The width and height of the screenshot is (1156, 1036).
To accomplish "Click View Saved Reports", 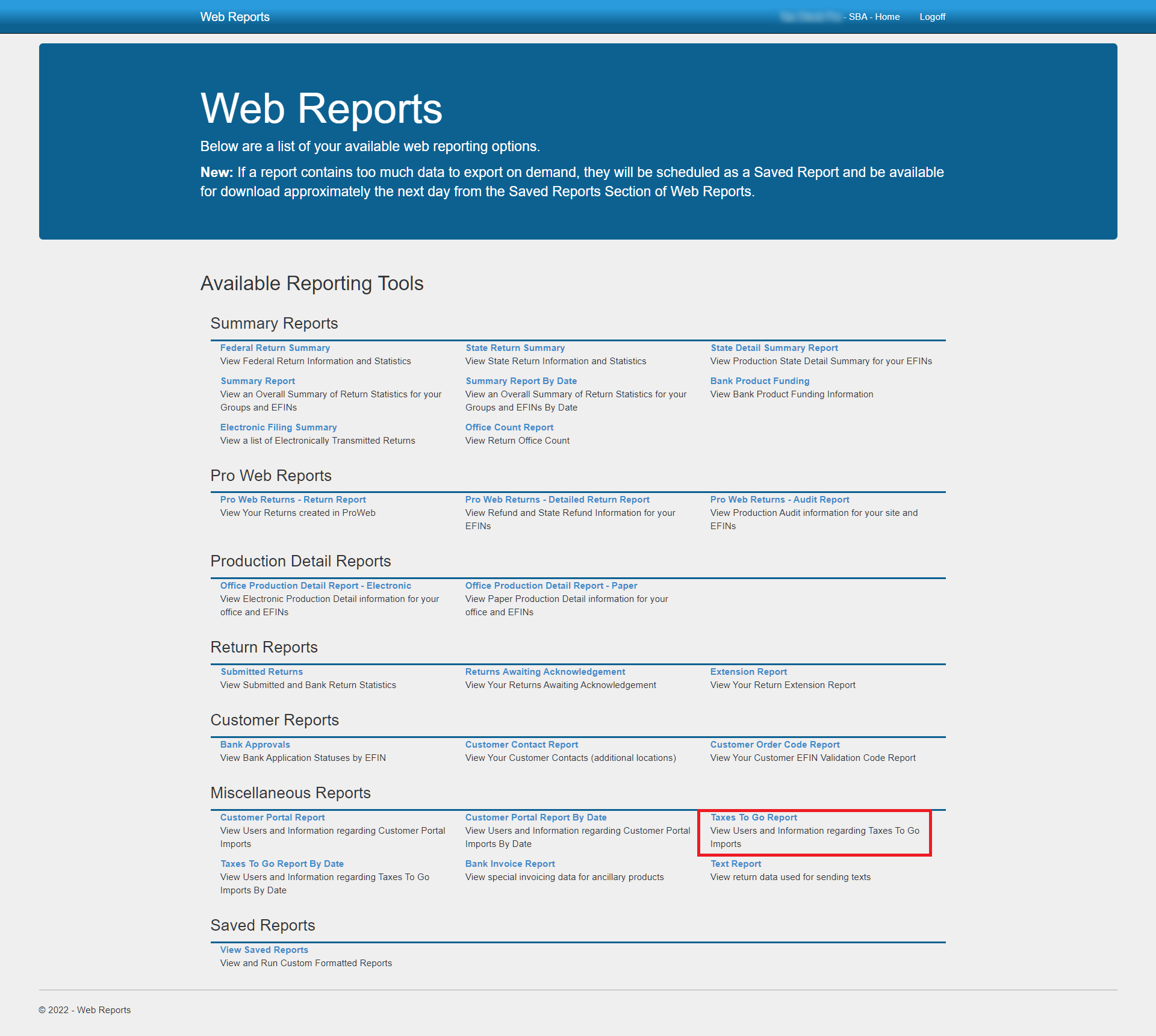I will [x=264, y=950].
